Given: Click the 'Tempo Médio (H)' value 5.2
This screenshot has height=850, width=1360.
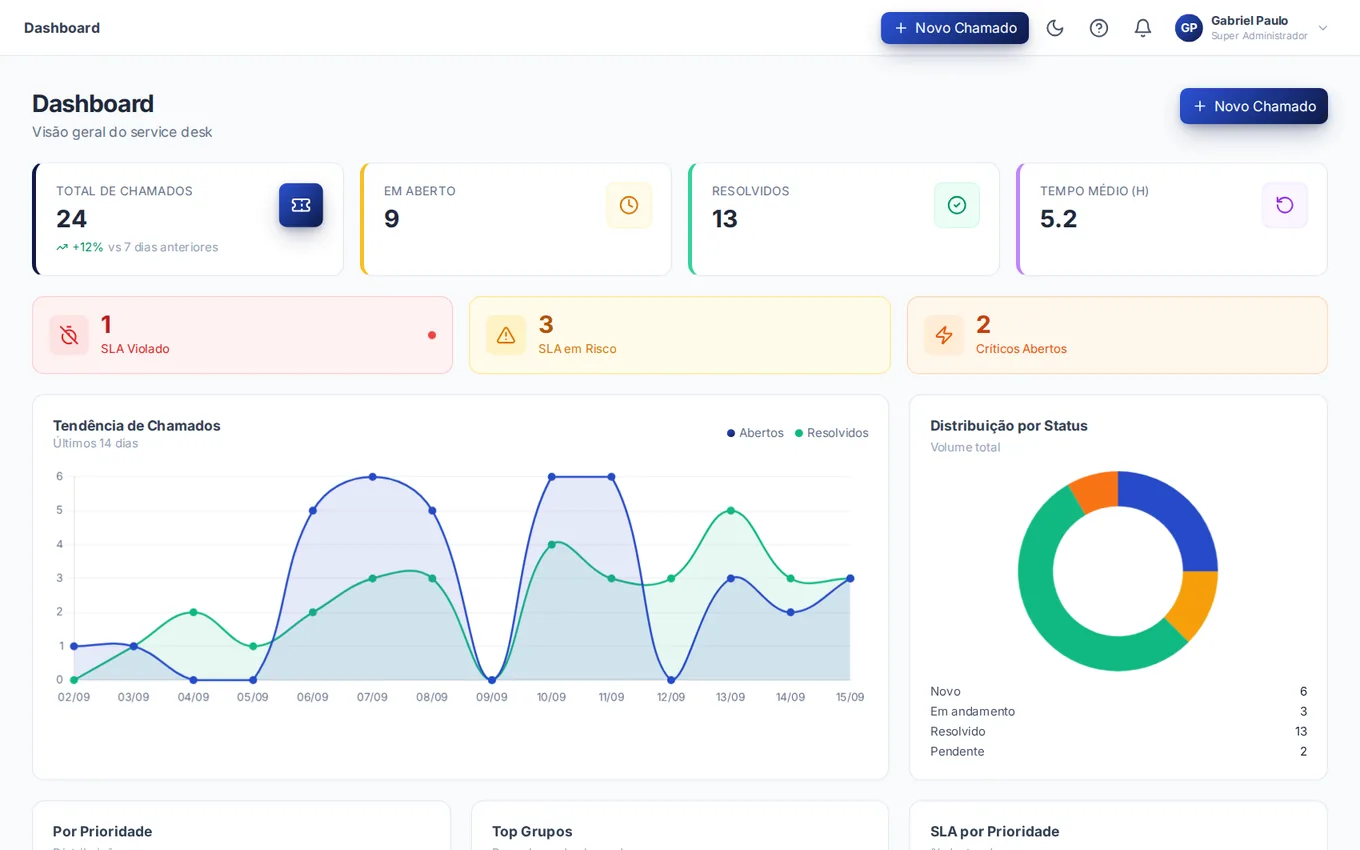Looking at the screenshot, I should pos(1059,219).
